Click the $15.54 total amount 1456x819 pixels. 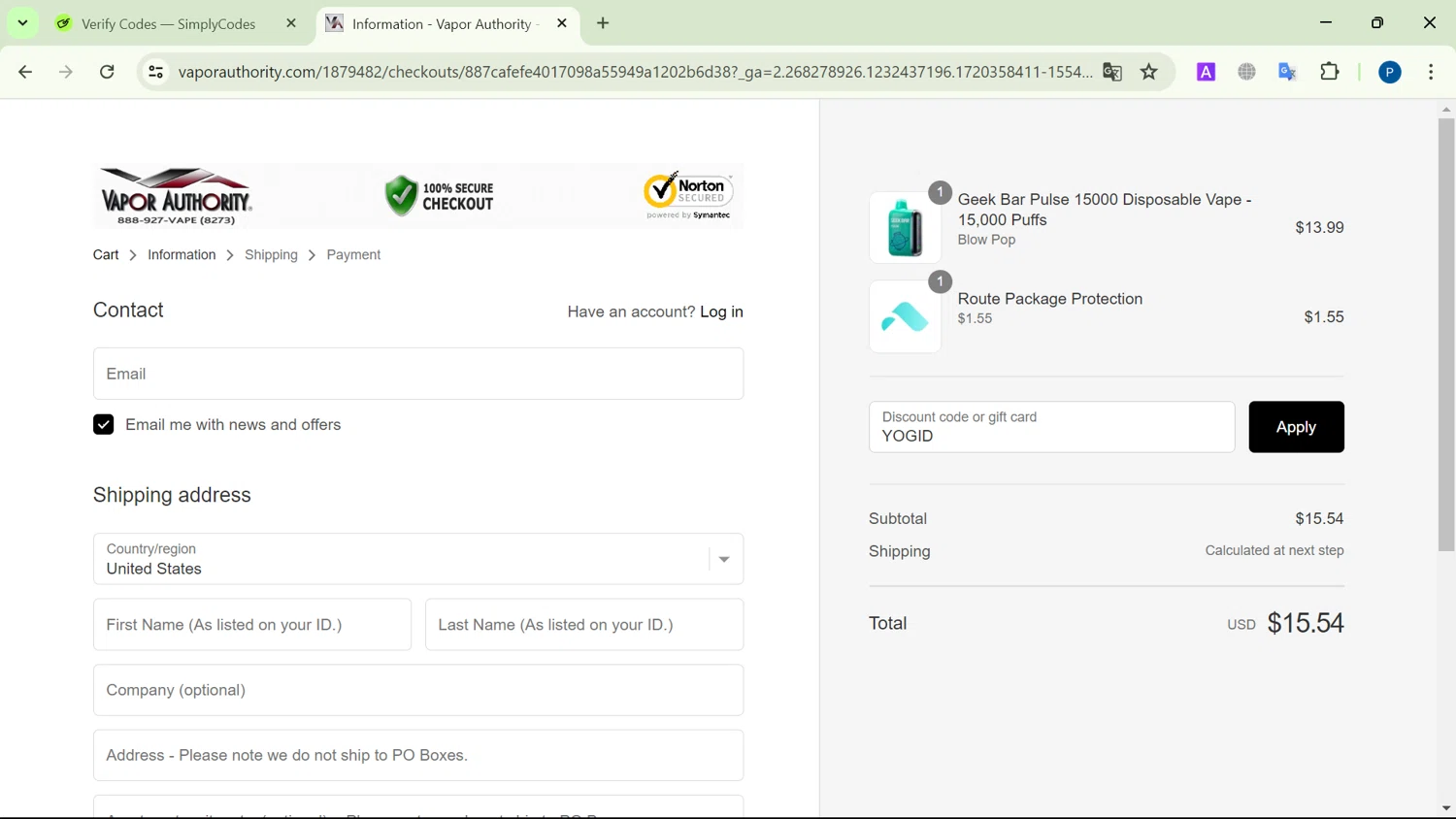pos(1306,623)
